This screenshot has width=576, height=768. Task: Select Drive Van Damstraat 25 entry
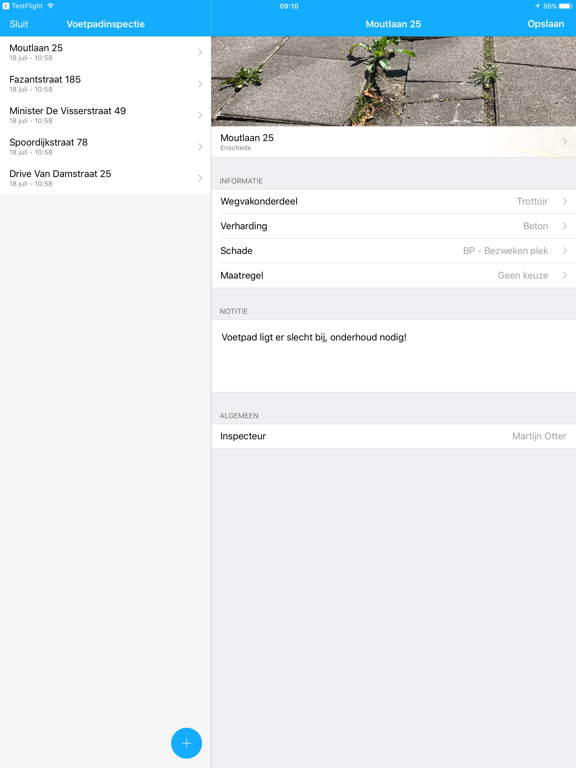(105, 178)
